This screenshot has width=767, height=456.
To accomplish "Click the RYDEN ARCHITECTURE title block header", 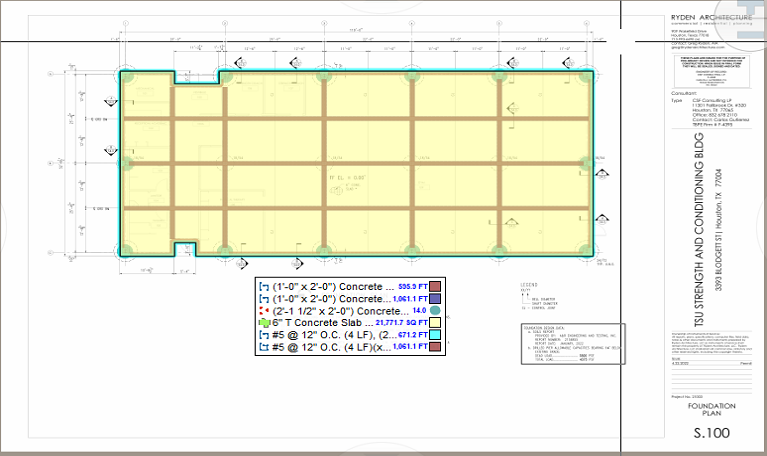I will click(x=711, y=17).
